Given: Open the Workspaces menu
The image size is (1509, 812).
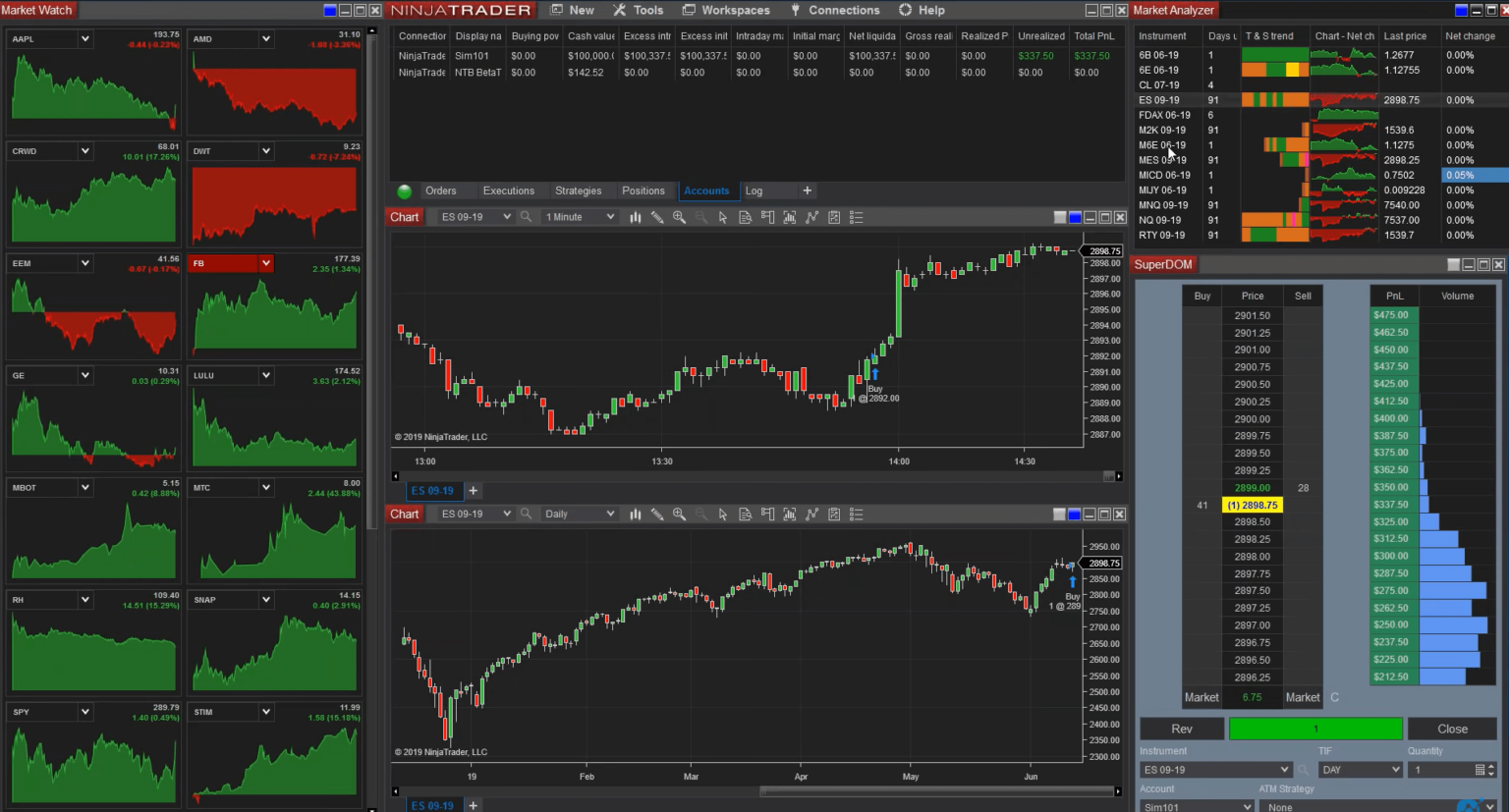Looking at the screenshot, I should (x=726, y=10).
